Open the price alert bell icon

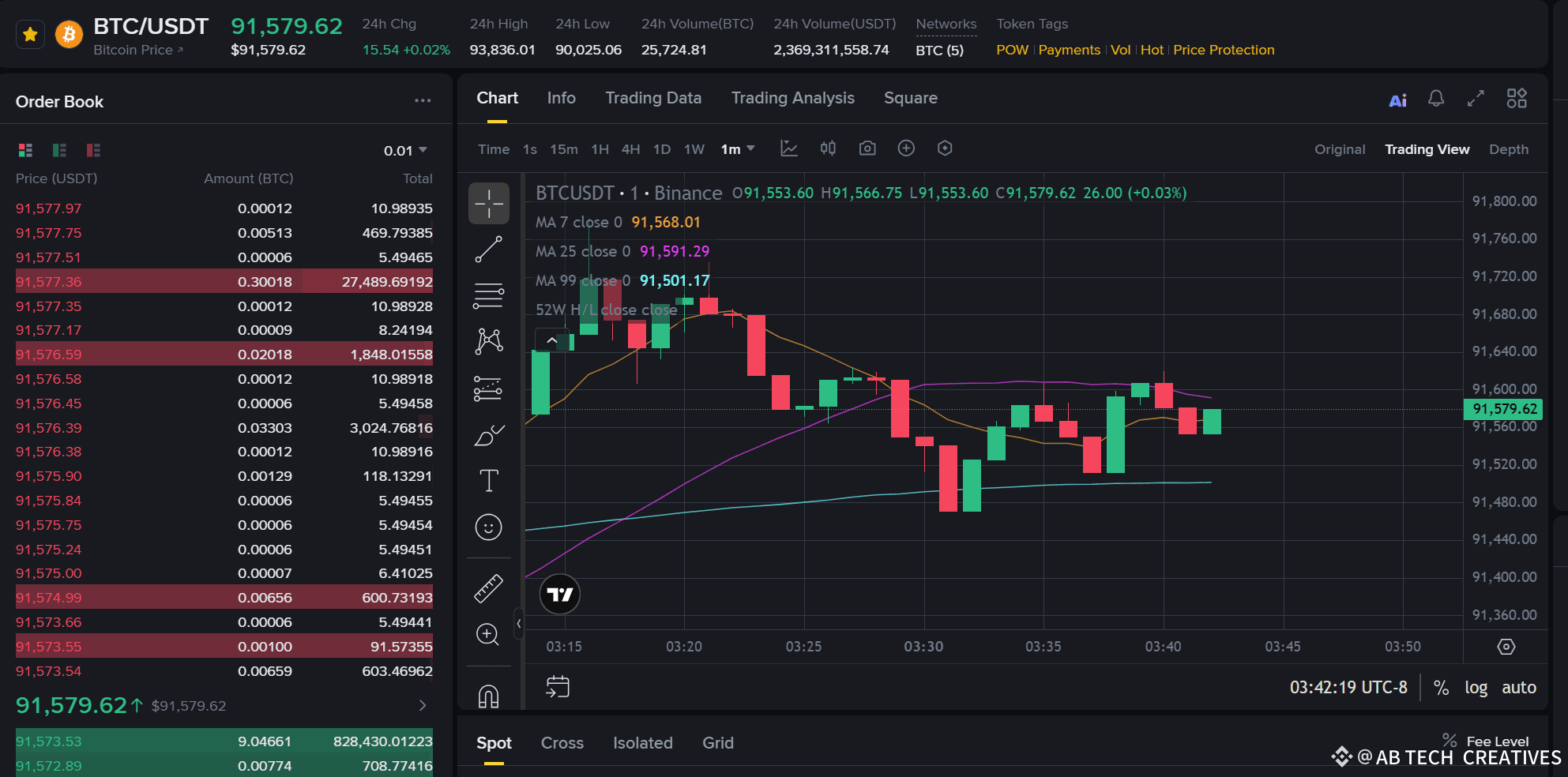pos(1436,99)
